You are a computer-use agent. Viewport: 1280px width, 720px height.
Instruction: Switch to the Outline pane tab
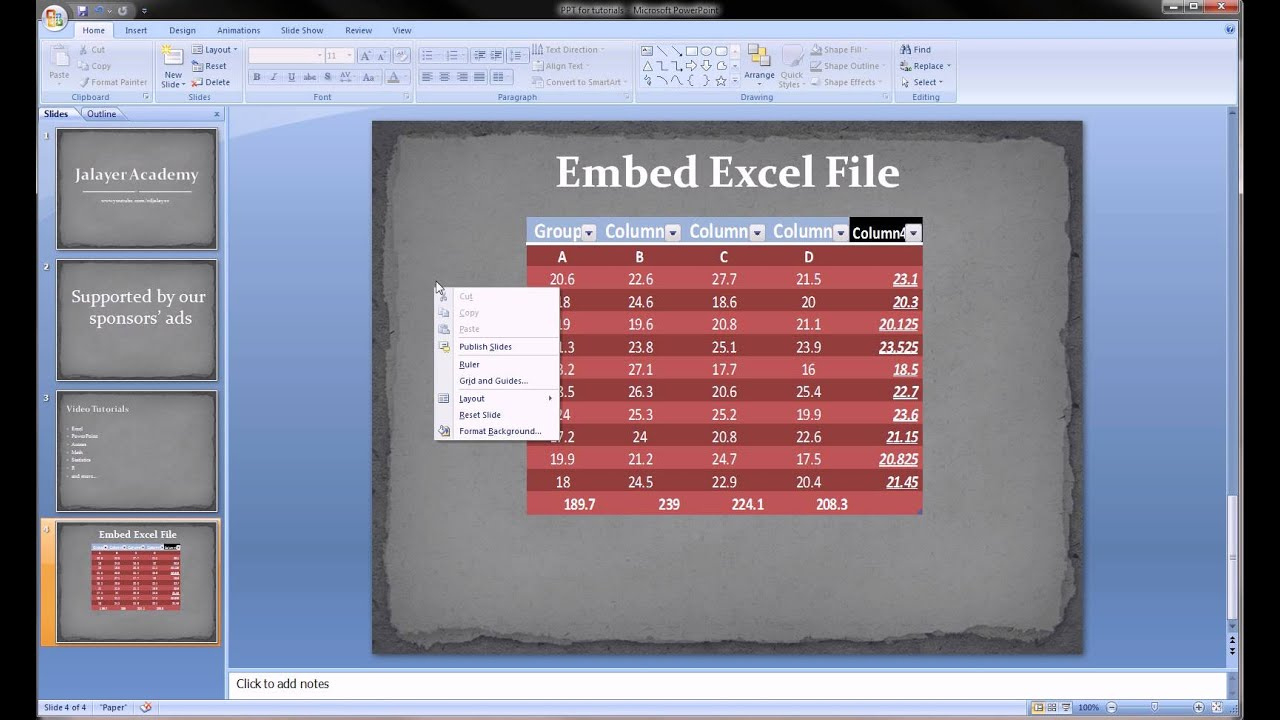[x=101, y=114]
